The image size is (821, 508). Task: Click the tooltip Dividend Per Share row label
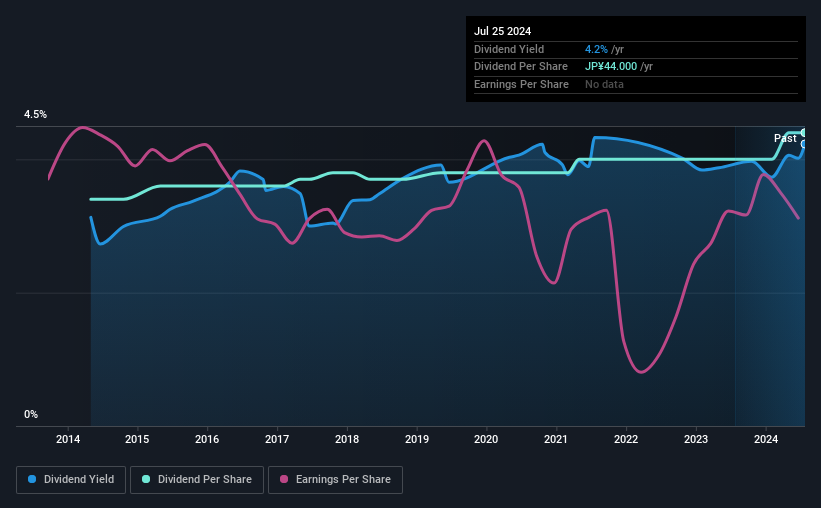point(521,67)
